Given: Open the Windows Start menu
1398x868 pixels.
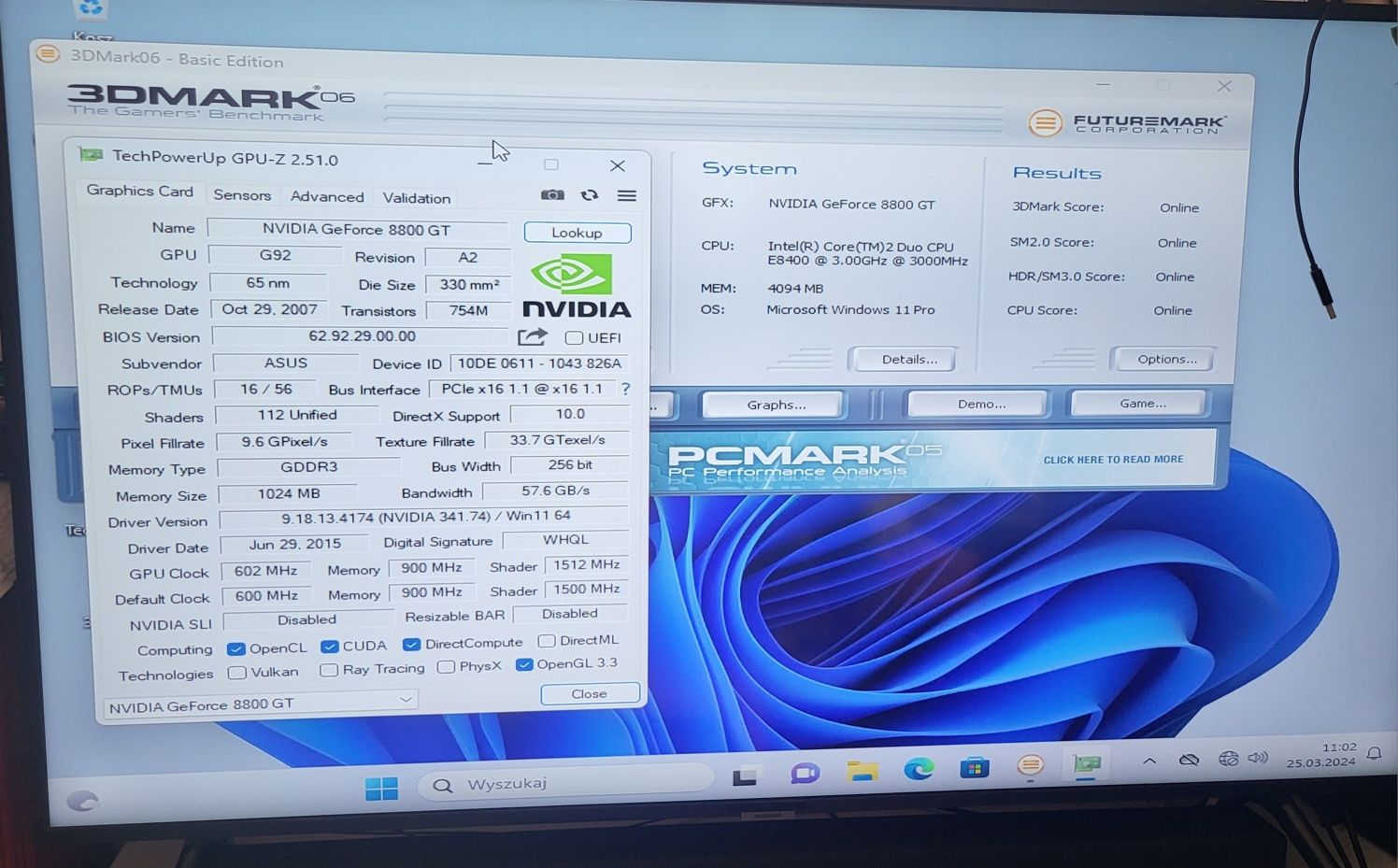Looking at the screenshot, I should pos(381,789).
